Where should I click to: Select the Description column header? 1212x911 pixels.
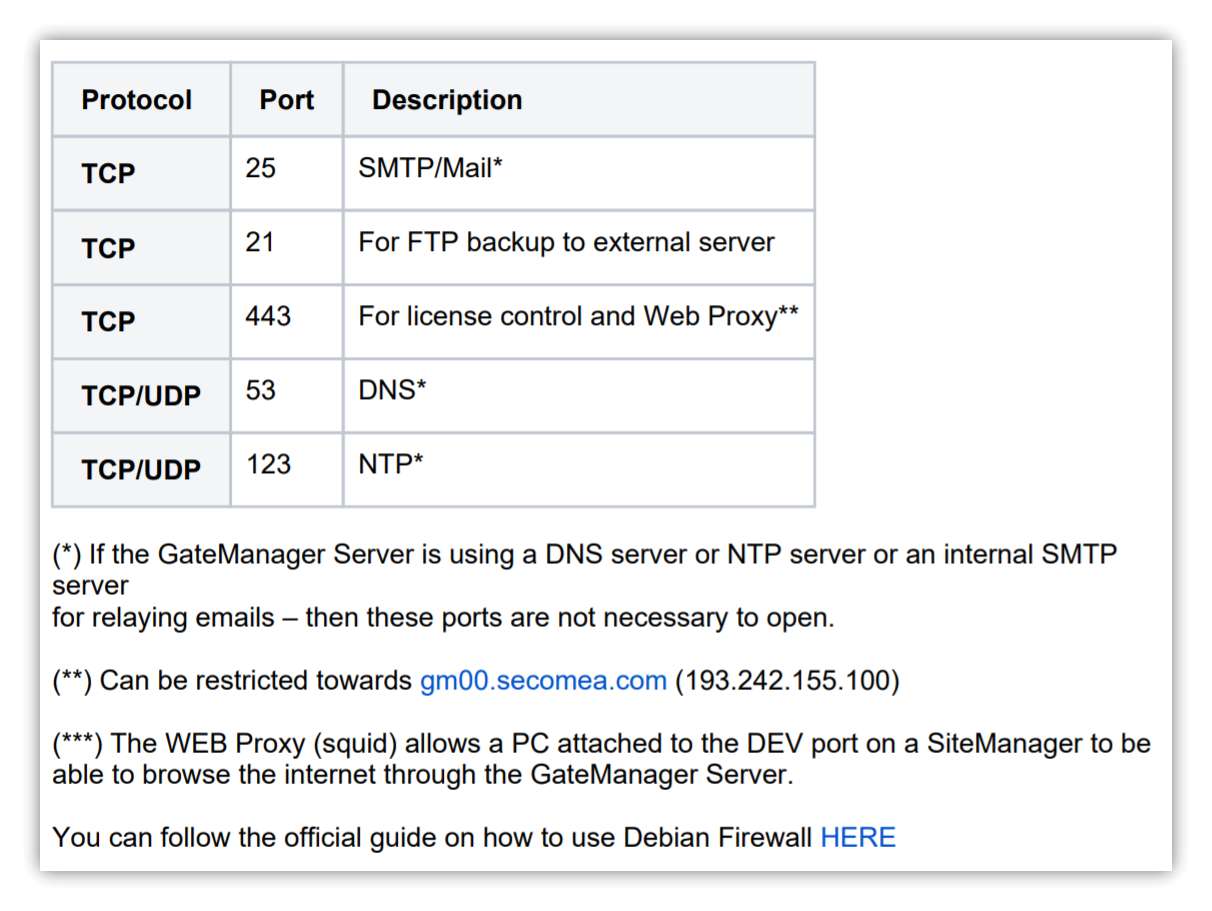click(x=579, y=100)
